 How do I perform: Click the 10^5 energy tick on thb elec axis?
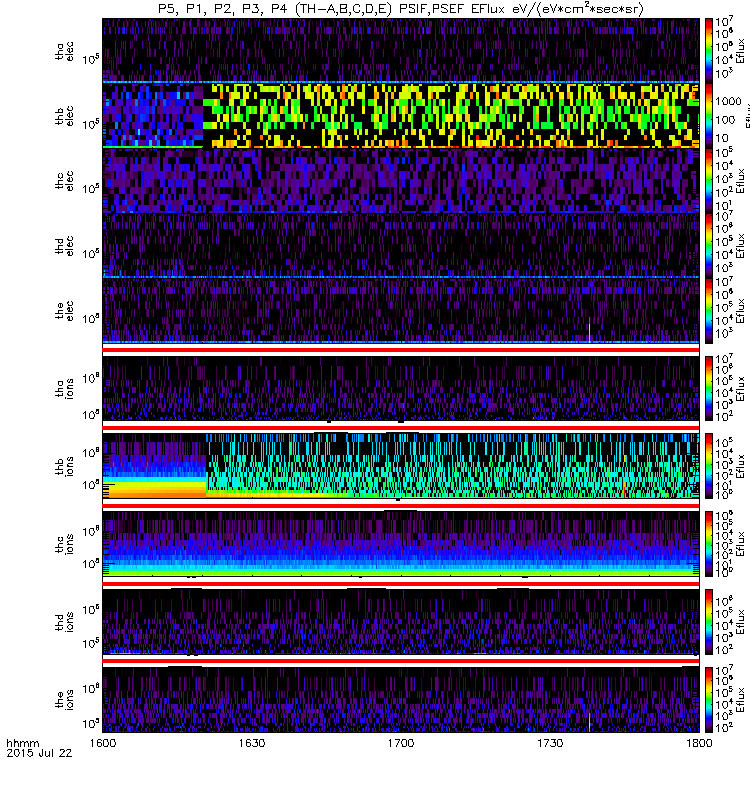91,123
